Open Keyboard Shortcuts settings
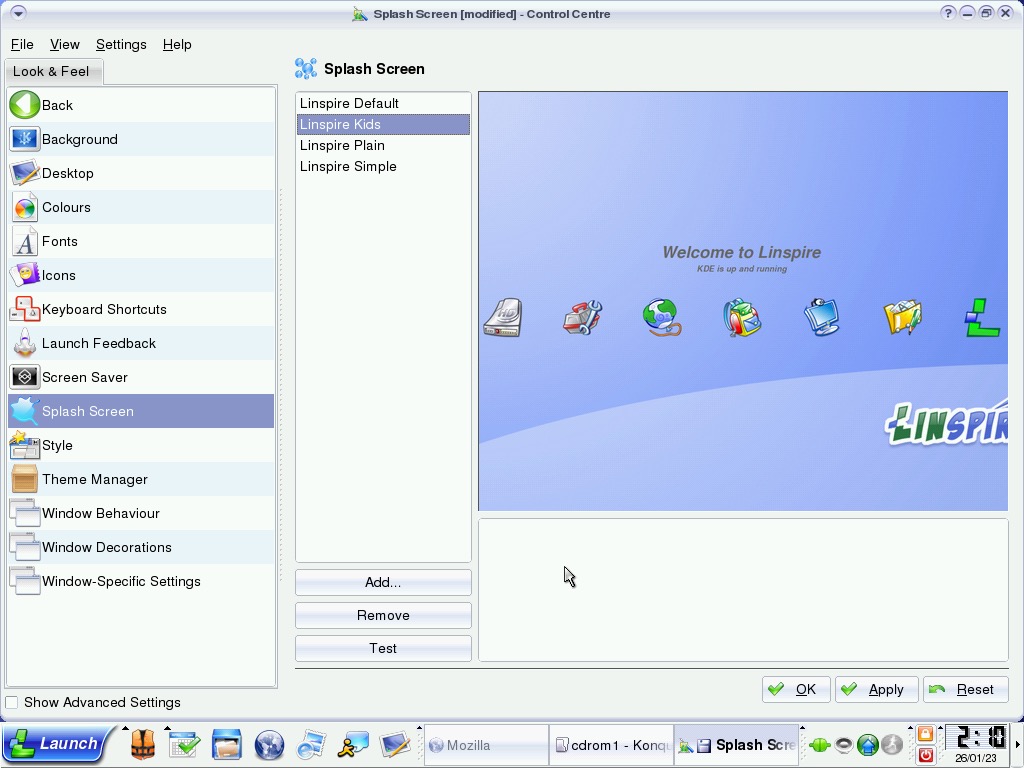1024x768 pixels. click(x=104, y=309)
